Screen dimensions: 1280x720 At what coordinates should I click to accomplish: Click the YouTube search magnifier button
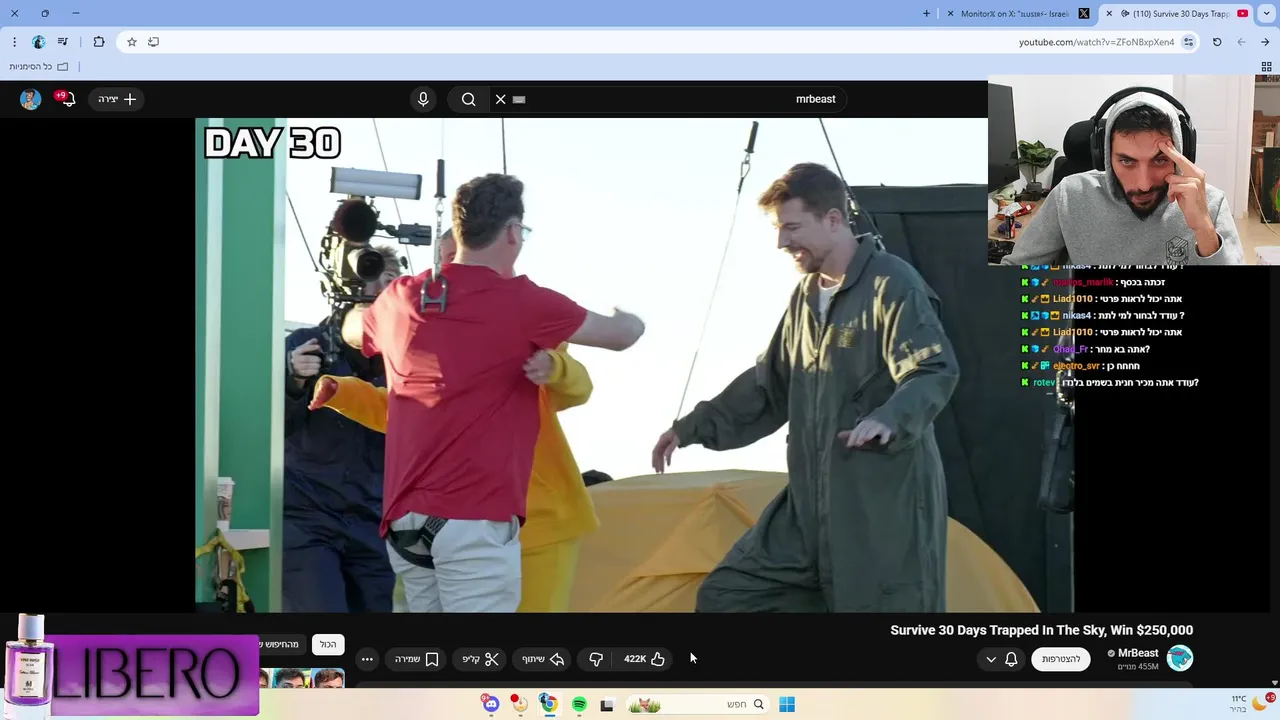point(468,99)
